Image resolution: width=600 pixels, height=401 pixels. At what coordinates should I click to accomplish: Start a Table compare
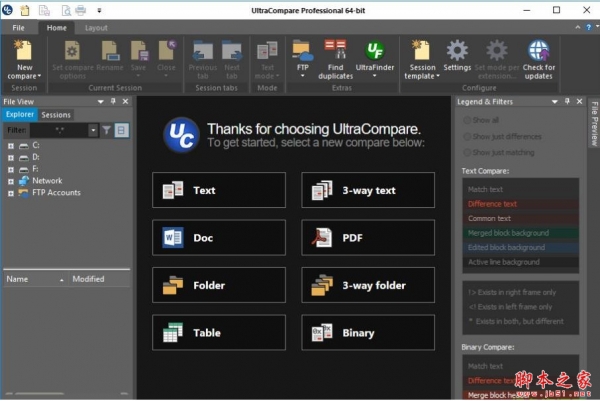(219, 333)
